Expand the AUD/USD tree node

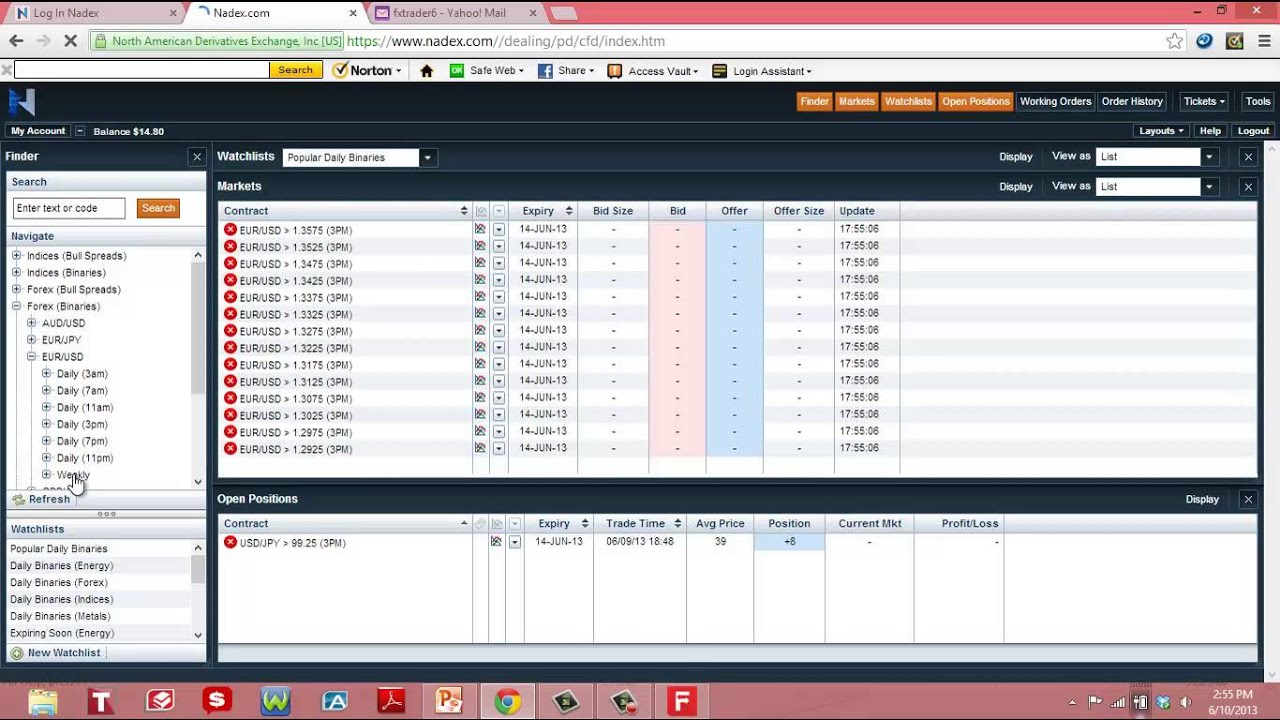[31, 323]
